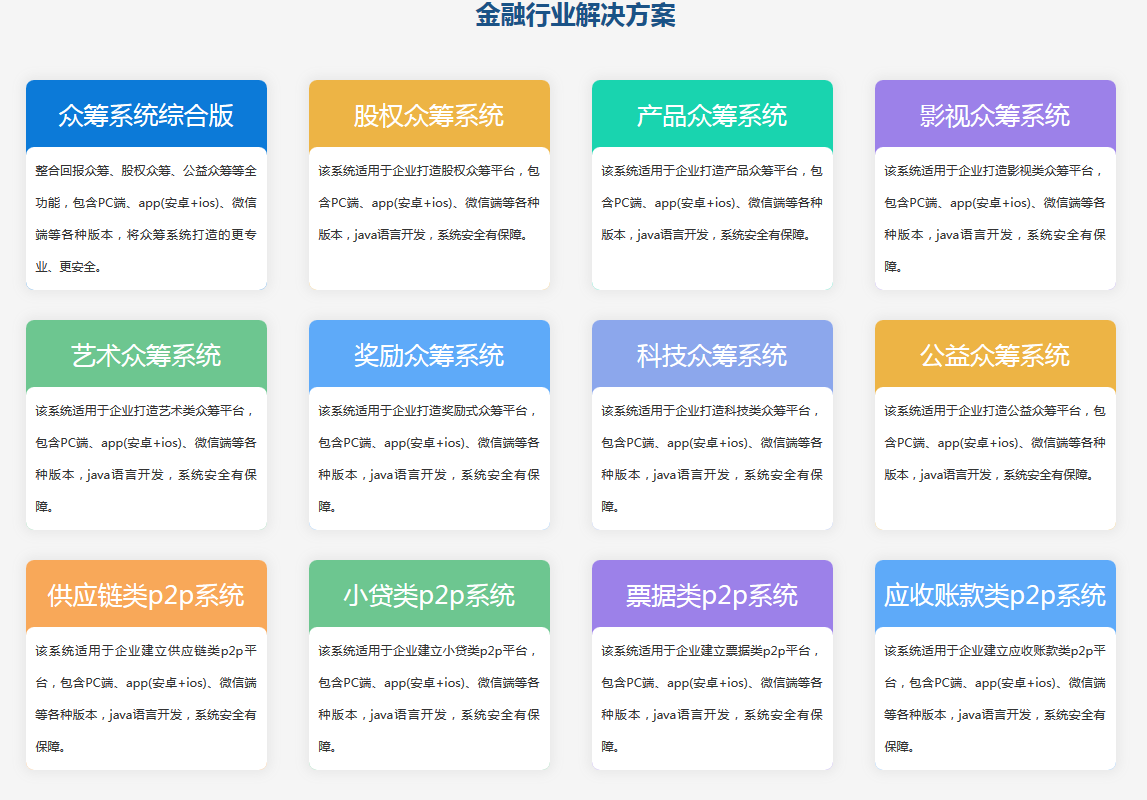This screenshot has width=1147, height=800.
Task: Select the description under 股权众筹系统
Action: point(429,203)
